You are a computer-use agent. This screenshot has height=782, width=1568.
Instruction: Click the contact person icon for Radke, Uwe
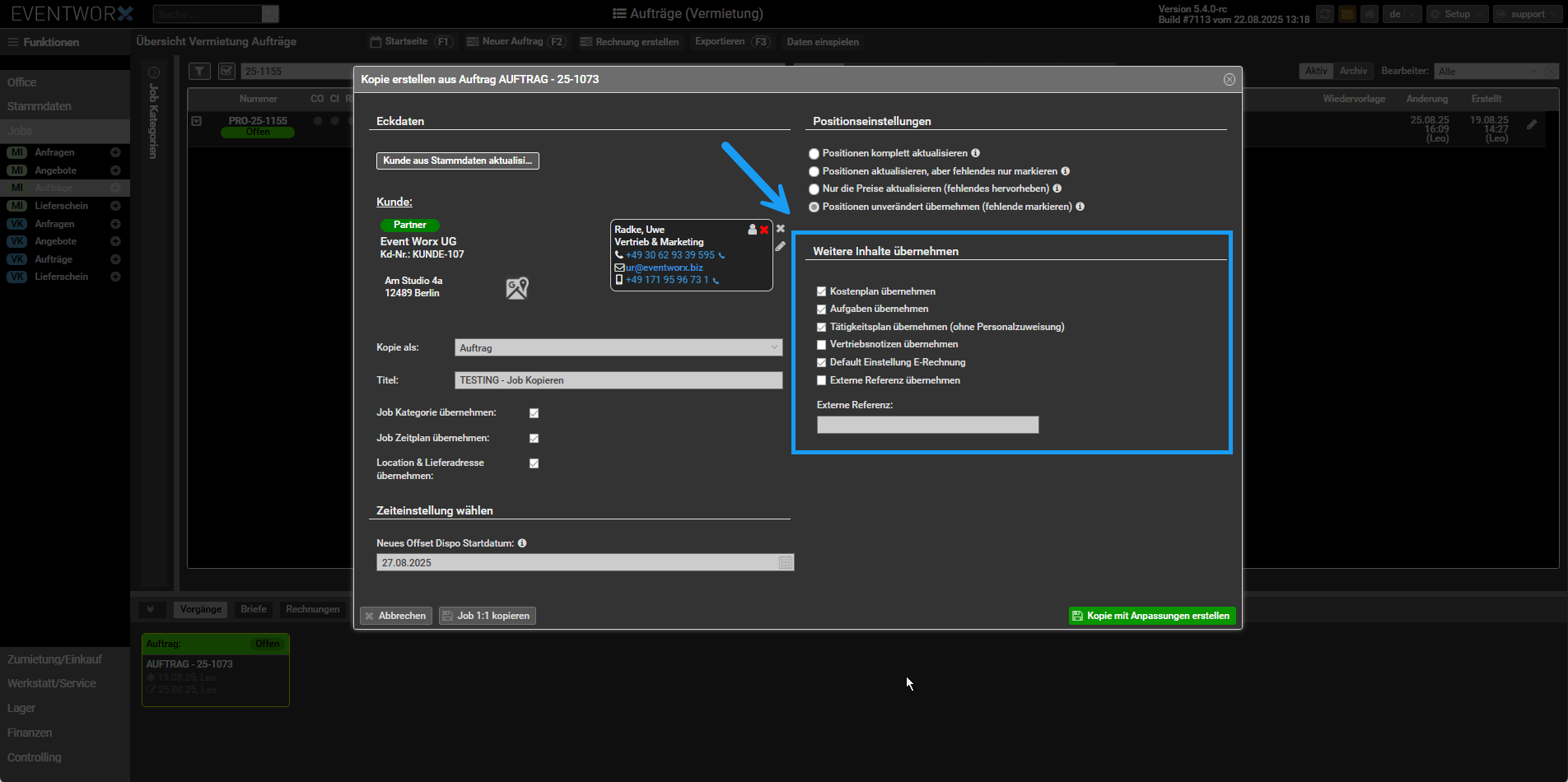[x=752, y=230]
